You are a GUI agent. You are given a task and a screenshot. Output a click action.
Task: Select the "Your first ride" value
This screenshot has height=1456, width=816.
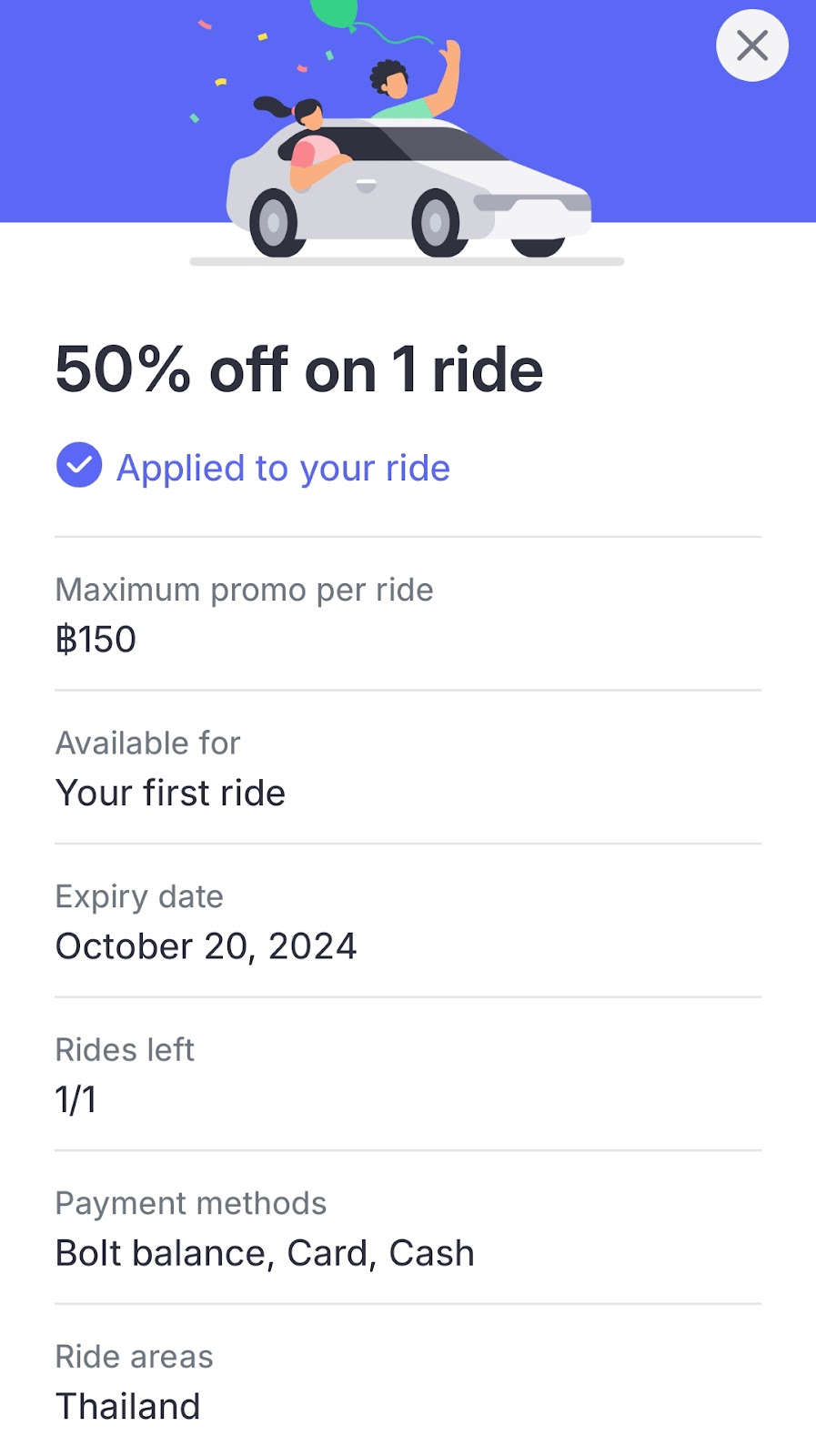click(170, 794)
